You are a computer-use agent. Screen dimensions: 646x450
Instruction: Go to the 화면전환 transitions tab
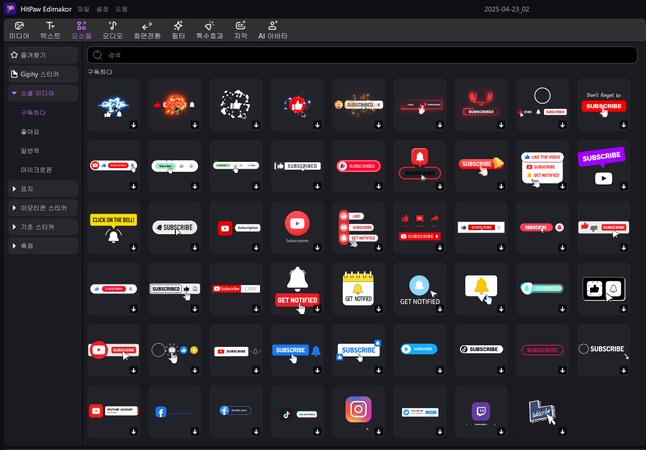pyautogui.click(x=147, y=30)
